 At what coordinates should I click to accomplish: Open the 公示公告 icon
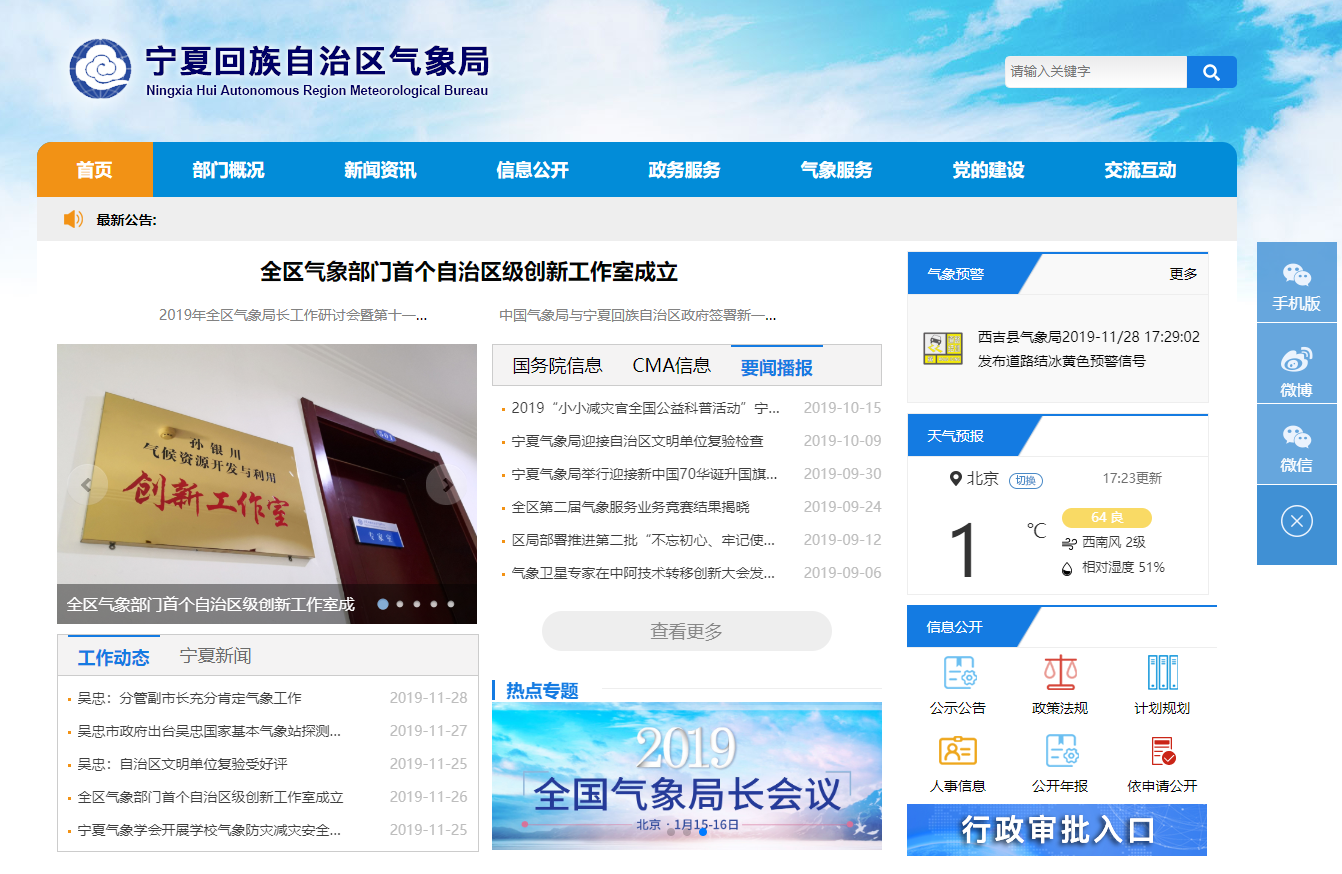(x=958, y=674)
